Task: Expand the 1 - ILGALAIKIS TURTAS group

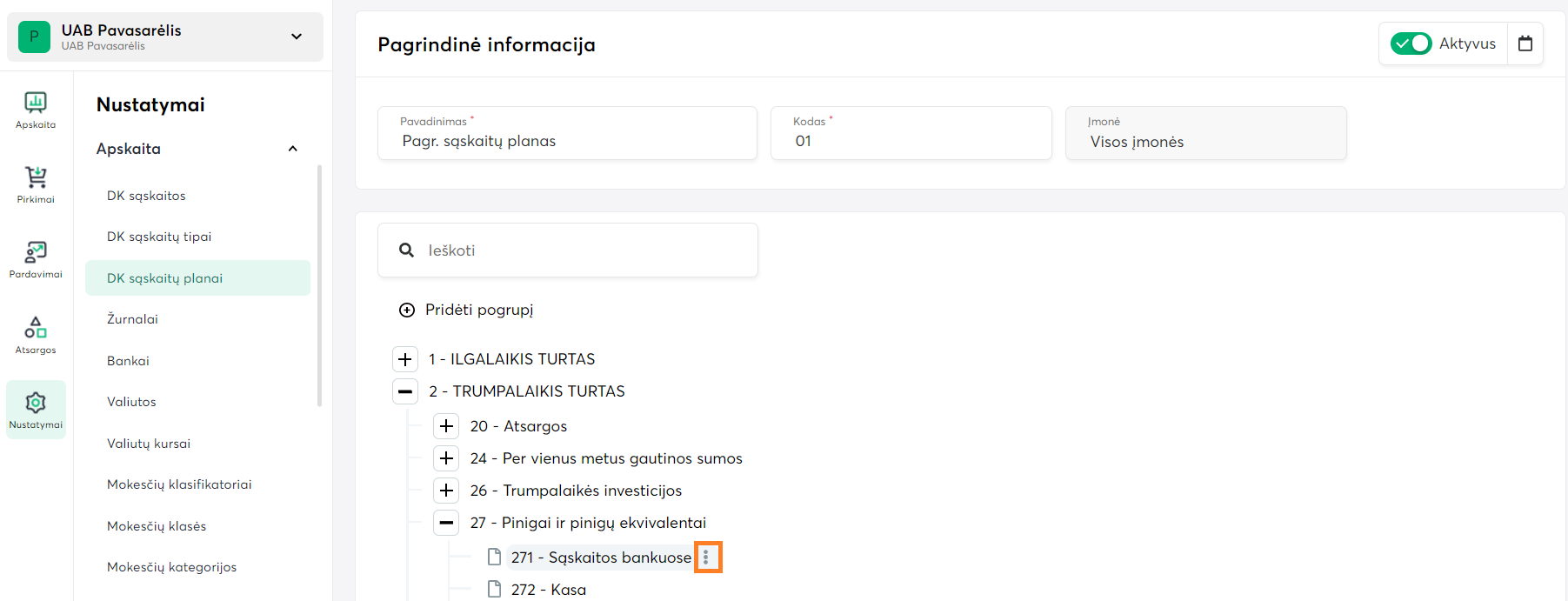Action: pos(405,359)
